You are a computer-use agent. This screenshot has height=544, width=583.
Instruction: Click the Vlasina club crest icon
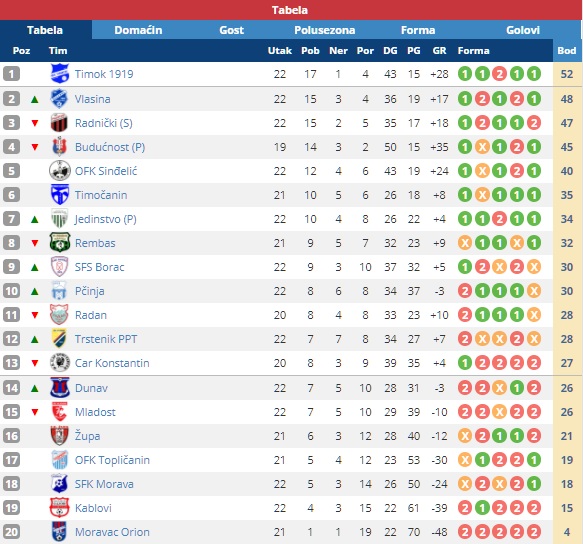click(x=59, y=99)
